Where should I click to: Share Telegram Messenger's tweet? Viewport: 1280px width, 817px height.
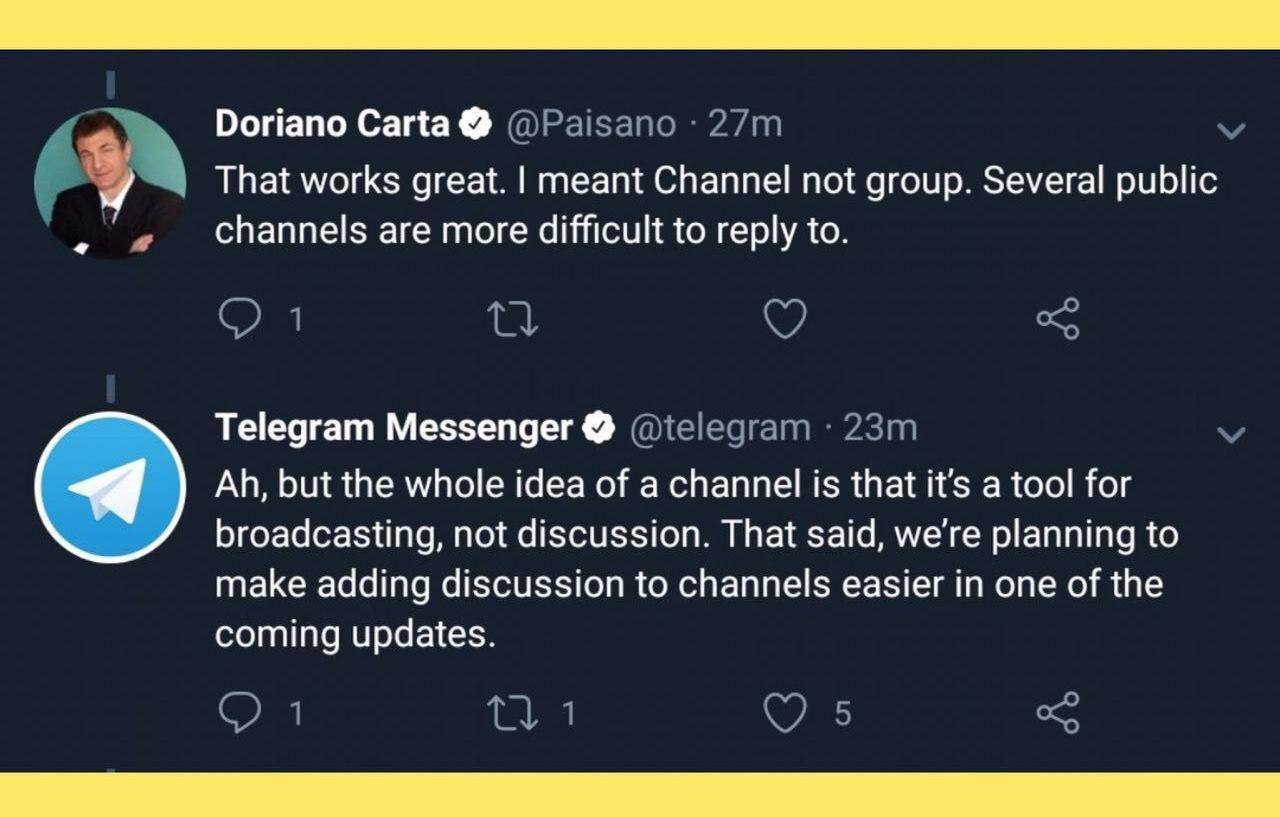[x=1058, y=713]
